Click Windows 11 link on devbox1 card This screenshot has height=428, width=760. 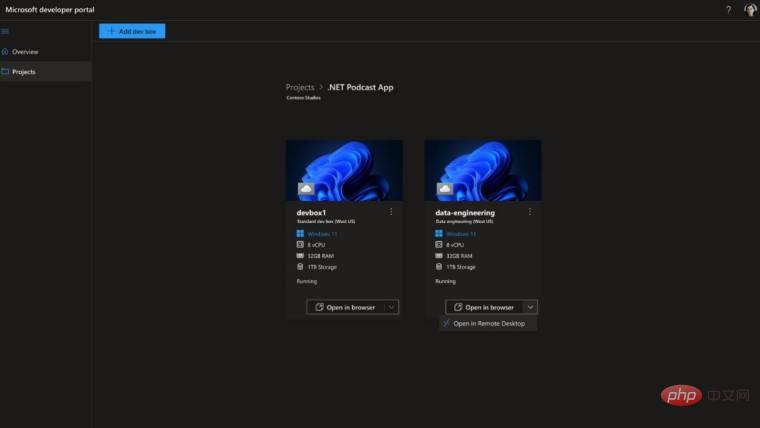coord(322,234)
